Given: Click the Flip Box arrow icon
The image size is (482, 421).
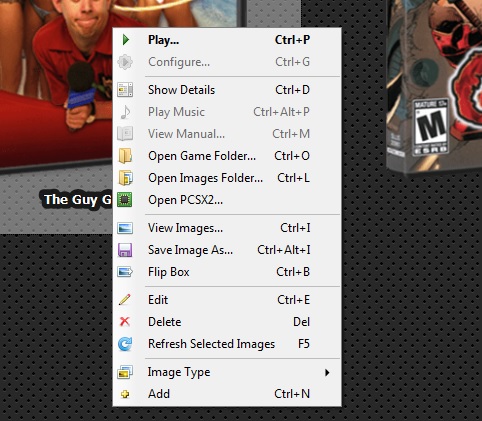Looking at the screenshot, I should point(125,272).
